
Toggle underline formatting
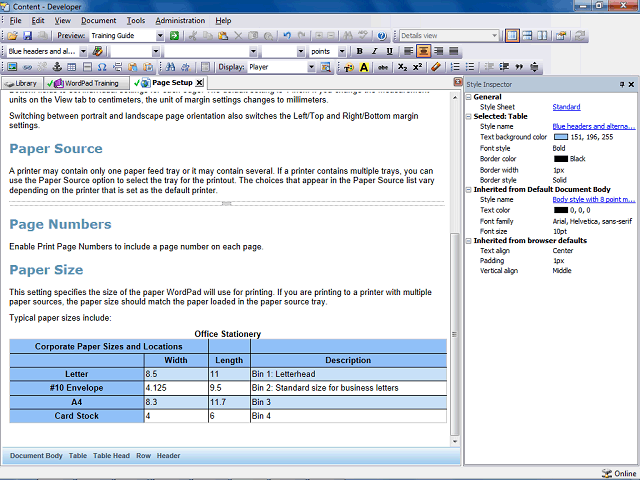pos(389,51)
